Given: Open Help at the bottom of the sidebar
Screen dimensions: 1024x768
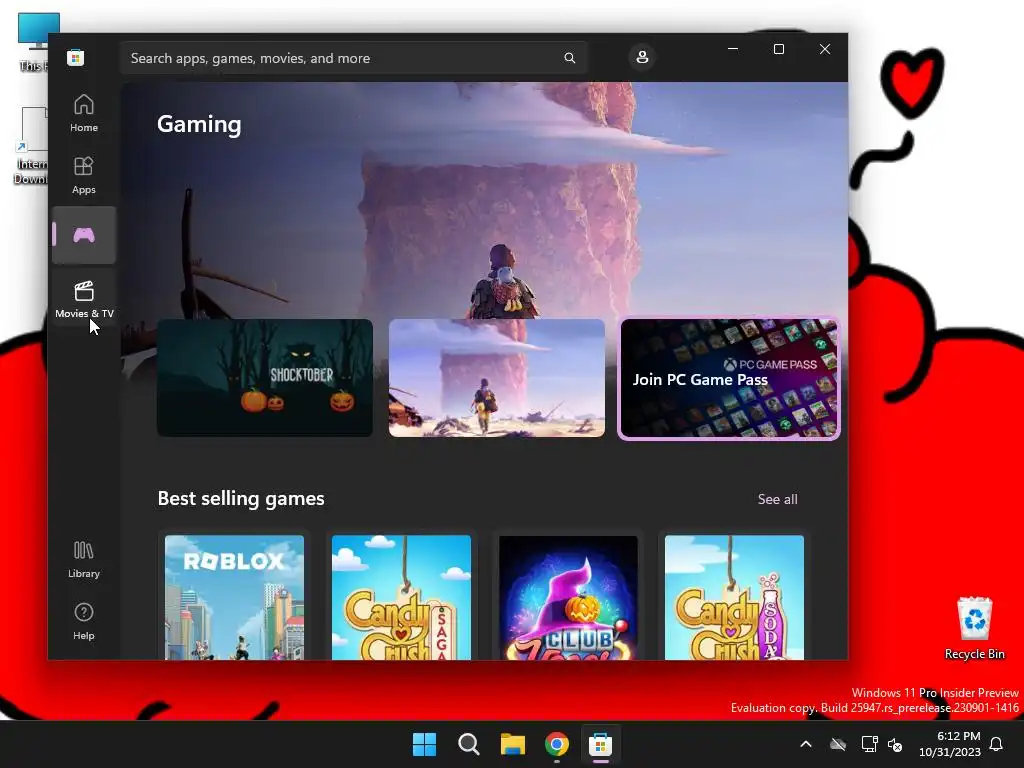Looking at the screenshot, I should (84, 621).
